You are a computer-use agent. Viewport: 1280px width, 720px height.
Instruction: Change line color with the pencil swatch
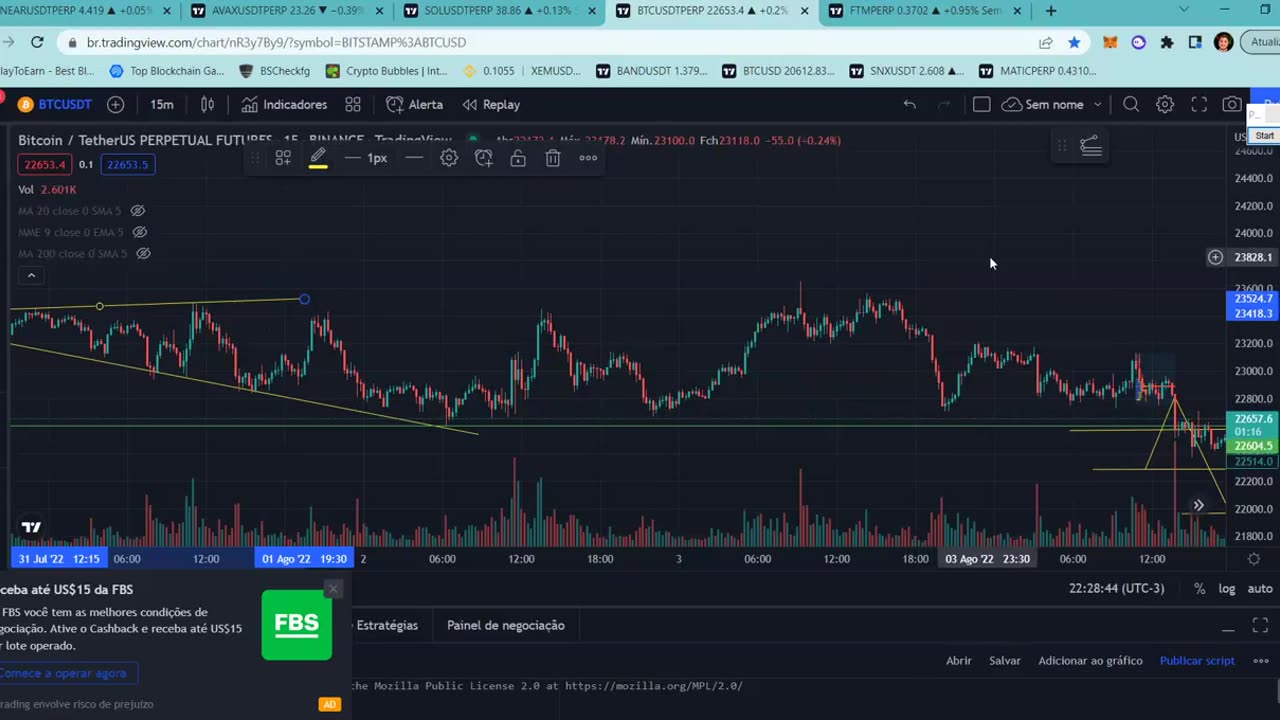[x=318, y=158]
